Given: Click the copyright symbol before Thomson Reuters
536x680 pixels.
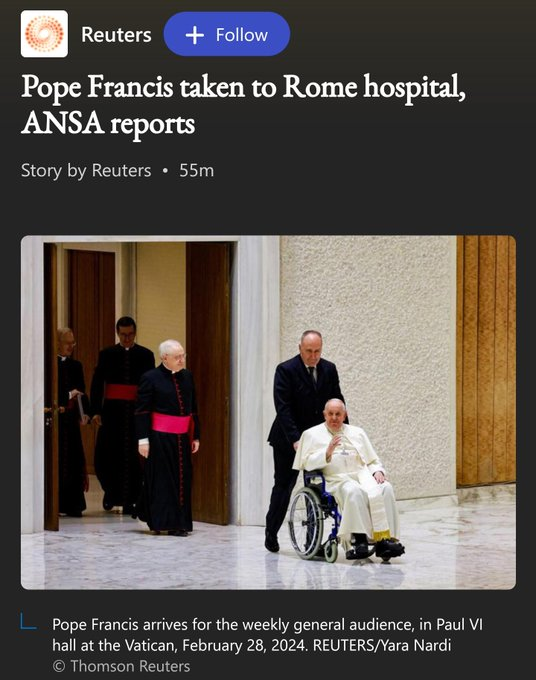Looking at the screenshot, I should click(x=59, y=666).
